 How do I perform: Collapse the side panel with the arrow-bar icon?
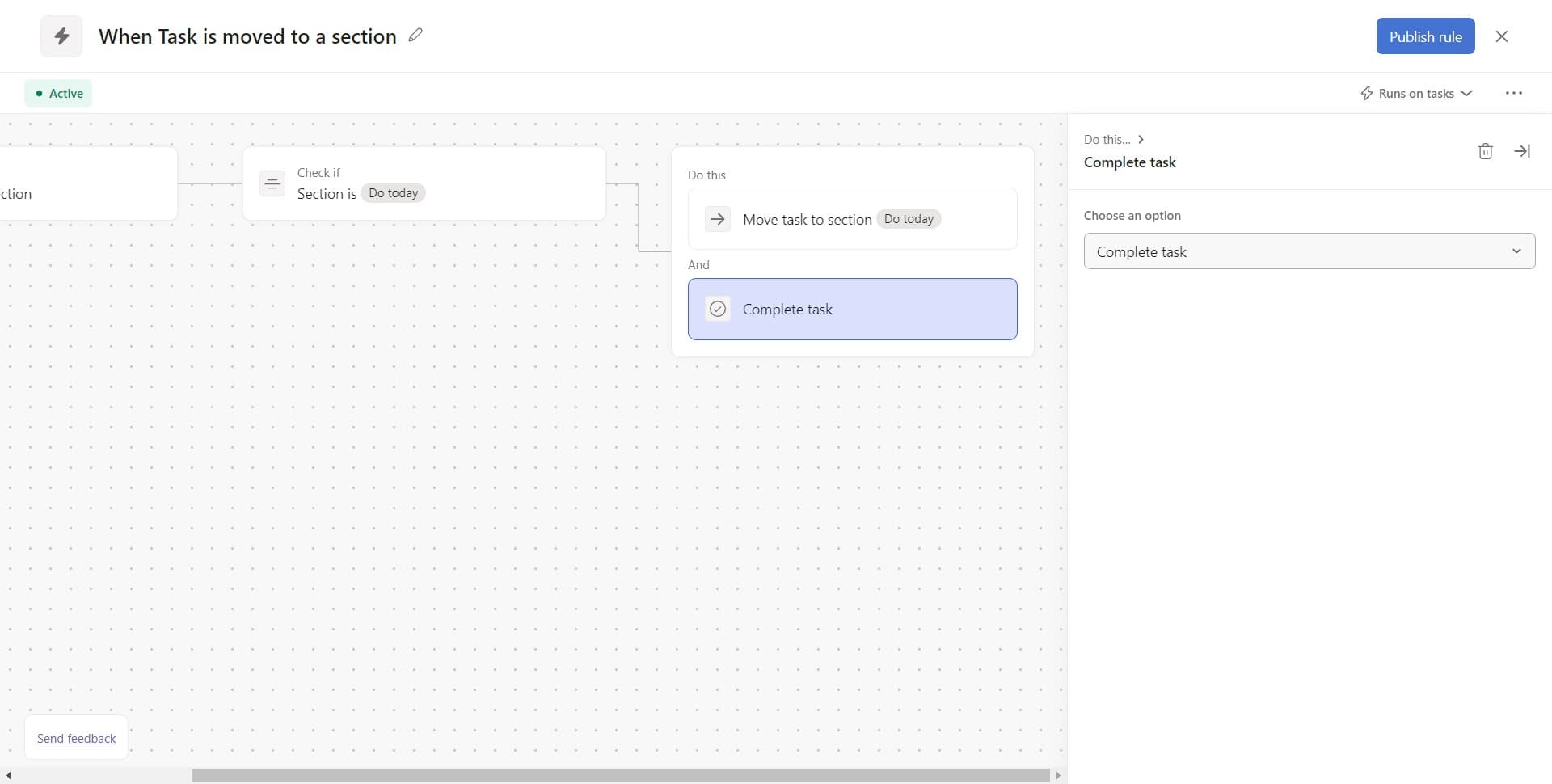point(1521,151)
